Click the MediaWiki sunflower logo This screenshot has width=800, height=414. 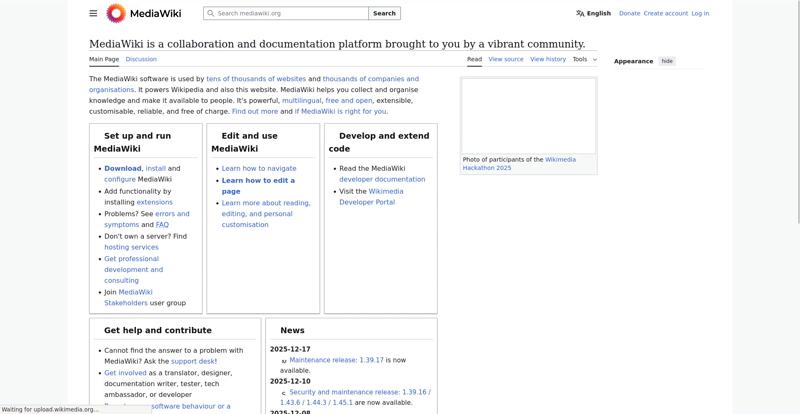tap(116, 13)
